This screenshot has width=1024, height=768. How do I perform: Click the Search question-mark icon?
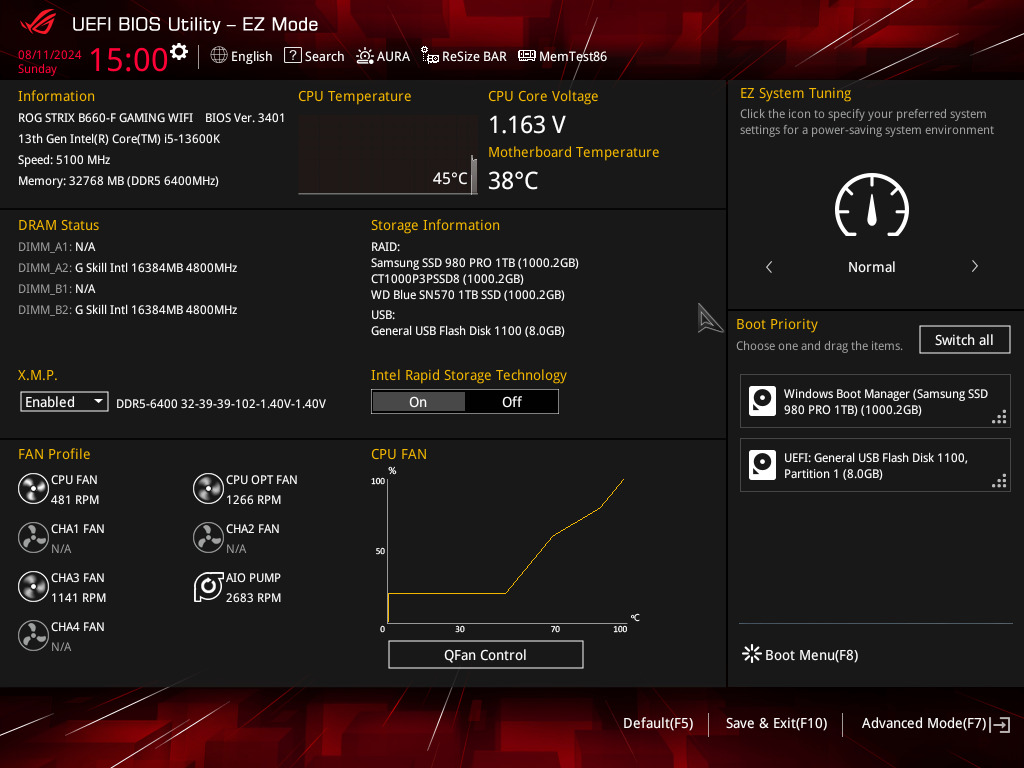pyautogui.click(x=293, y=56)
